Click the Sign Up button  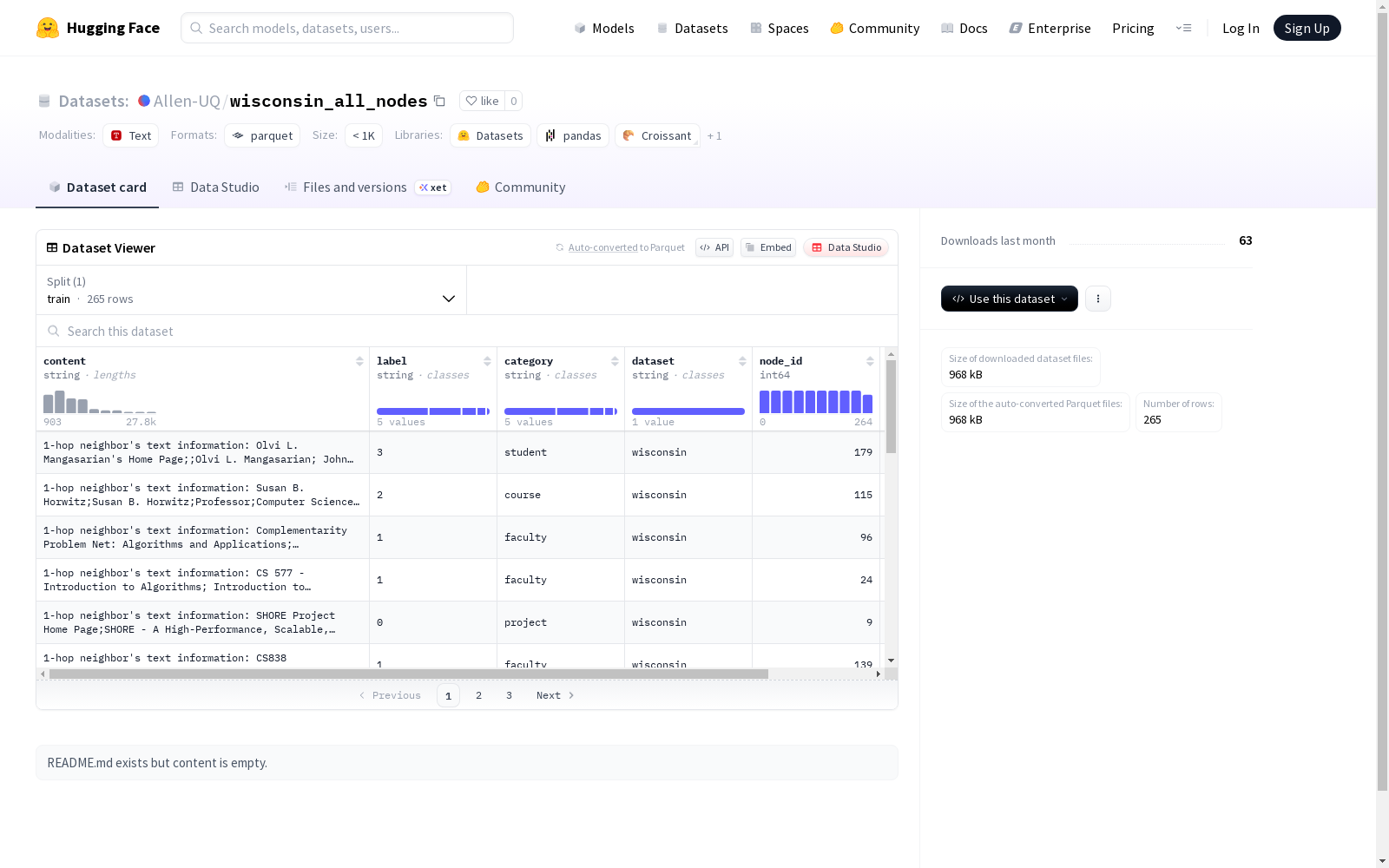tap(1307, 28)
